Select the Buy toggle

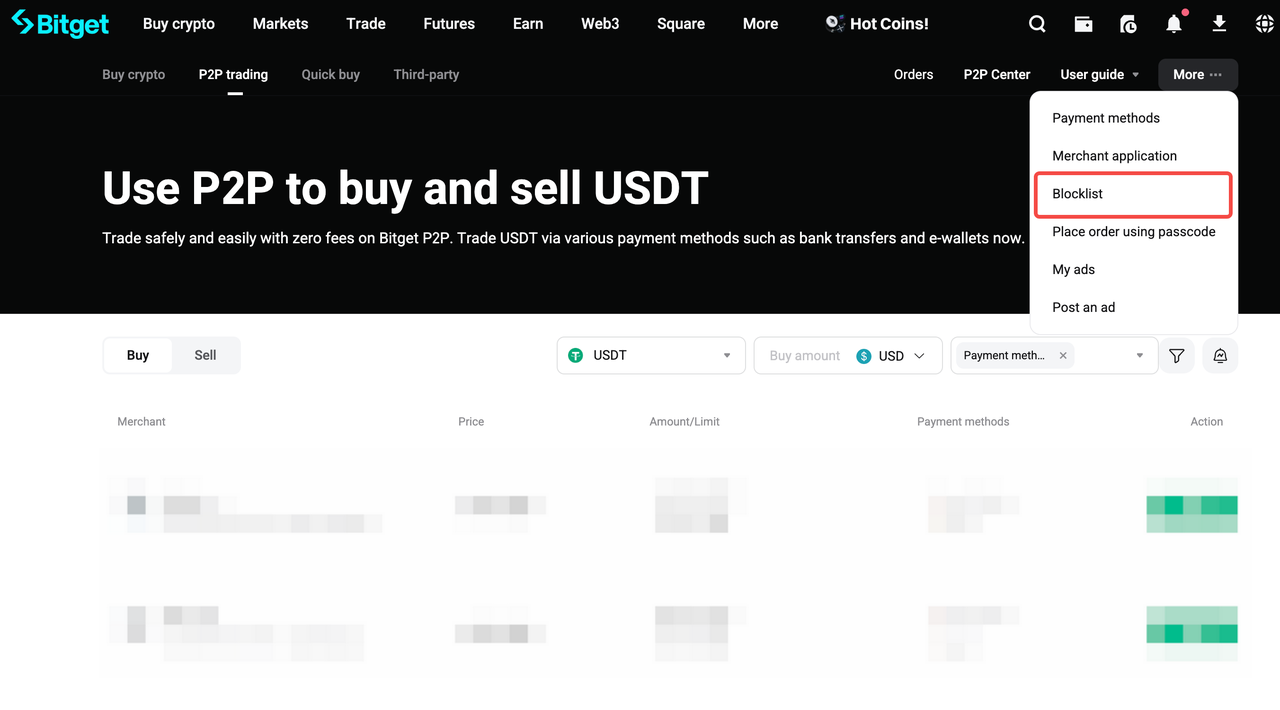138,355
